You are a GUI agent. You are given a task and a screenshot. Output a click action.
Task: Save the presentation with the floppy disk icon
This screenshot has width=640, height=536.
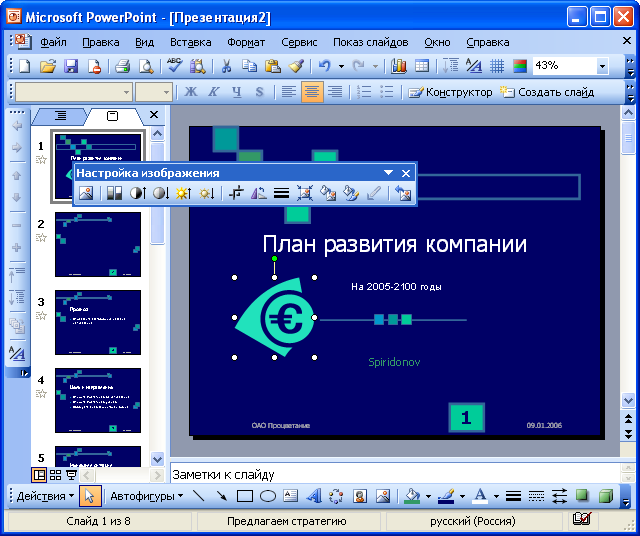pyautogui.click(x=71, y=66)
